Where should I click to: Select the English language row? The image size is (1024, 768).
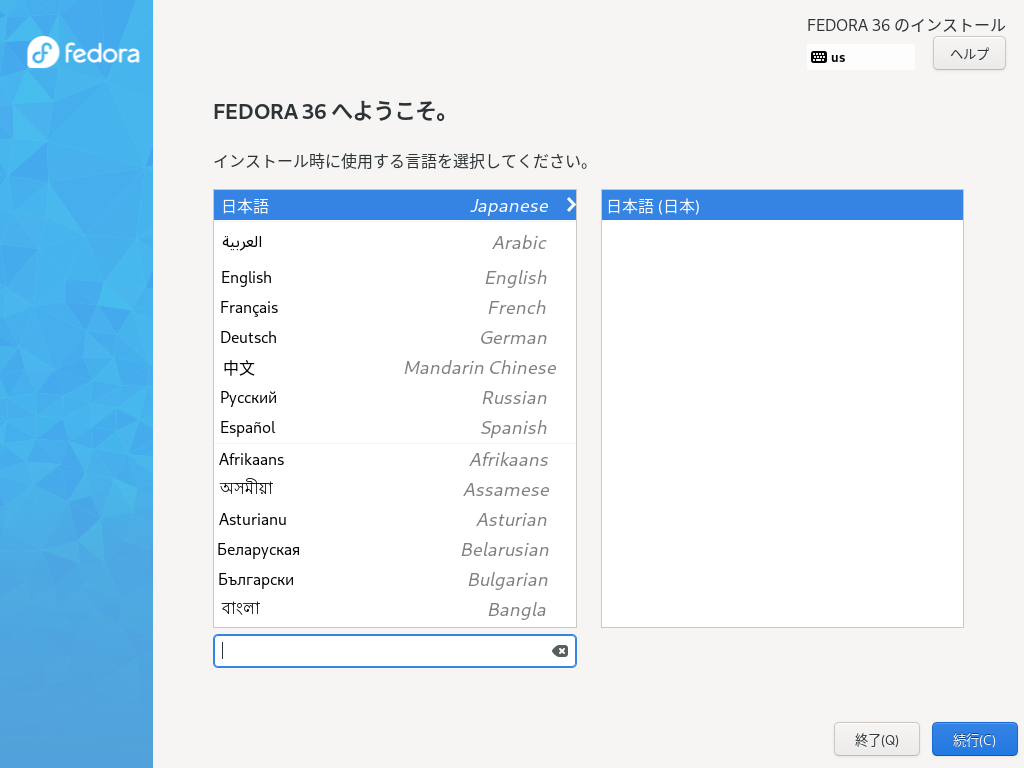pyautogui.click(x=394, y=278)
